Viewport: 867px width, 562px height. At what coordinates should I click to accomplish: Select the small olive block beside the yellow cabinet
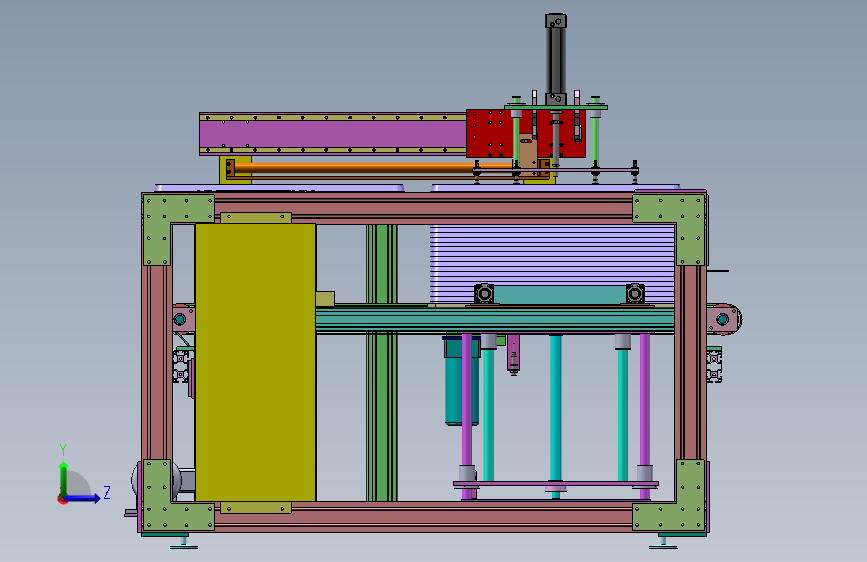325,299
